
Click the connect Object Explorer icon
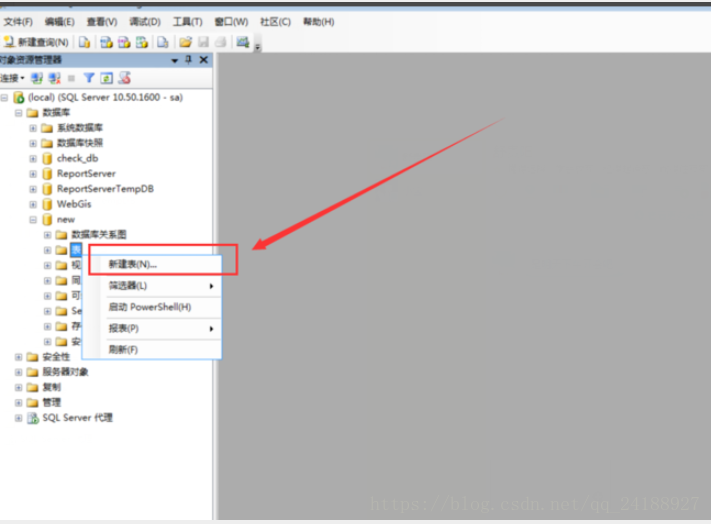[37, 78]
